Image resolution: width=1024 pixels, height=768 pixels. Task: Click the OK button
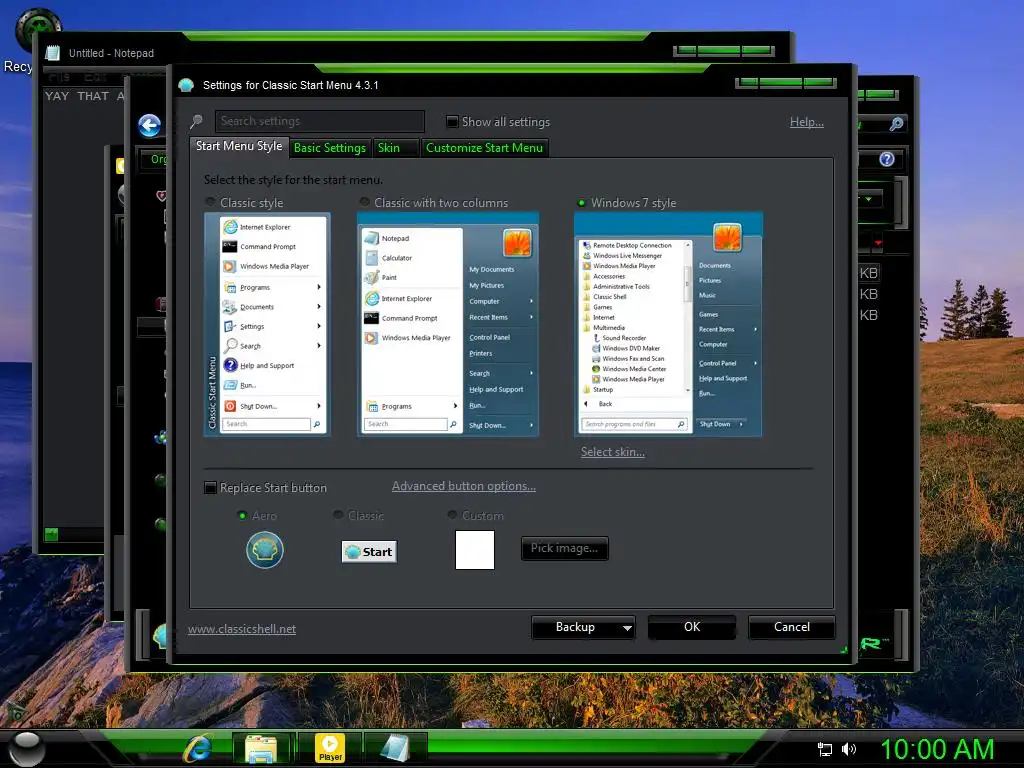[692, 628]
